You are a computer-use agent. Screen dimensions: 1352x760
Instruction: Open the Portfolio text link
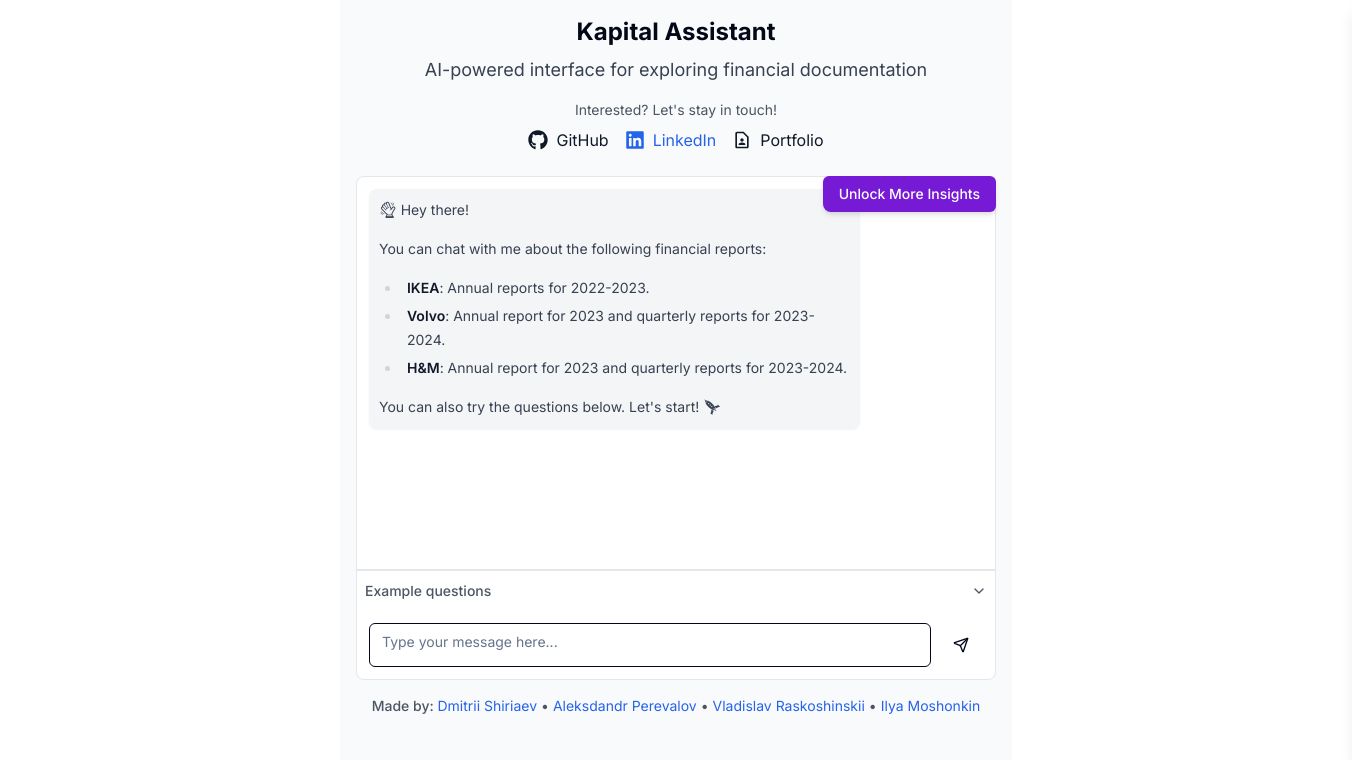click(791, 140)
